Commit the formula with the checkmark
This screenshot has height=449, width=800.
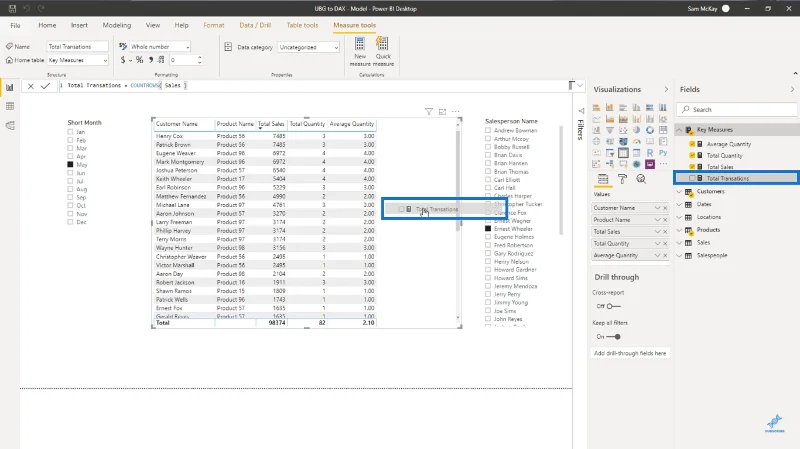[45, 86]
